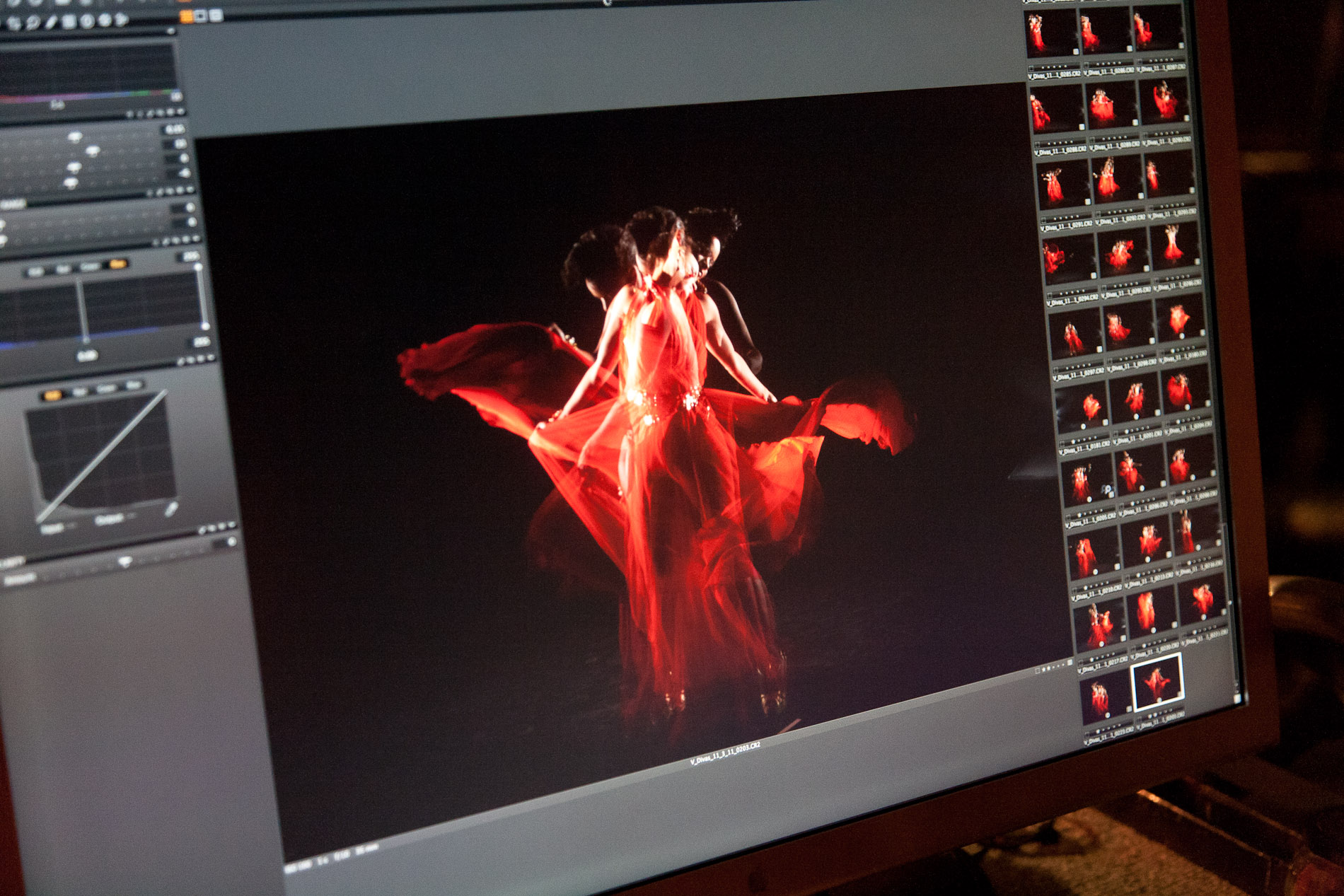
Task: Click the second channel tab in Curve panel
Action: coord(79,392)
